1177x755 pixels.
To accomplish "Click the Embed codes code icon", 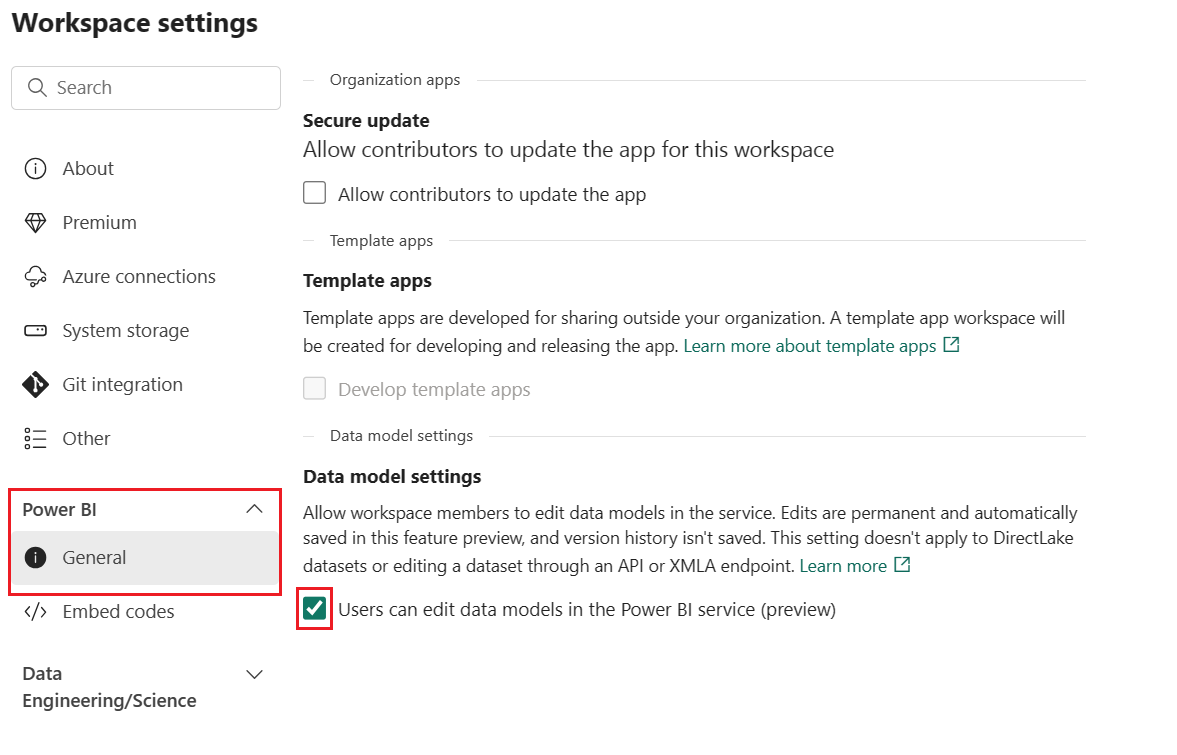I will pos(36,611).
